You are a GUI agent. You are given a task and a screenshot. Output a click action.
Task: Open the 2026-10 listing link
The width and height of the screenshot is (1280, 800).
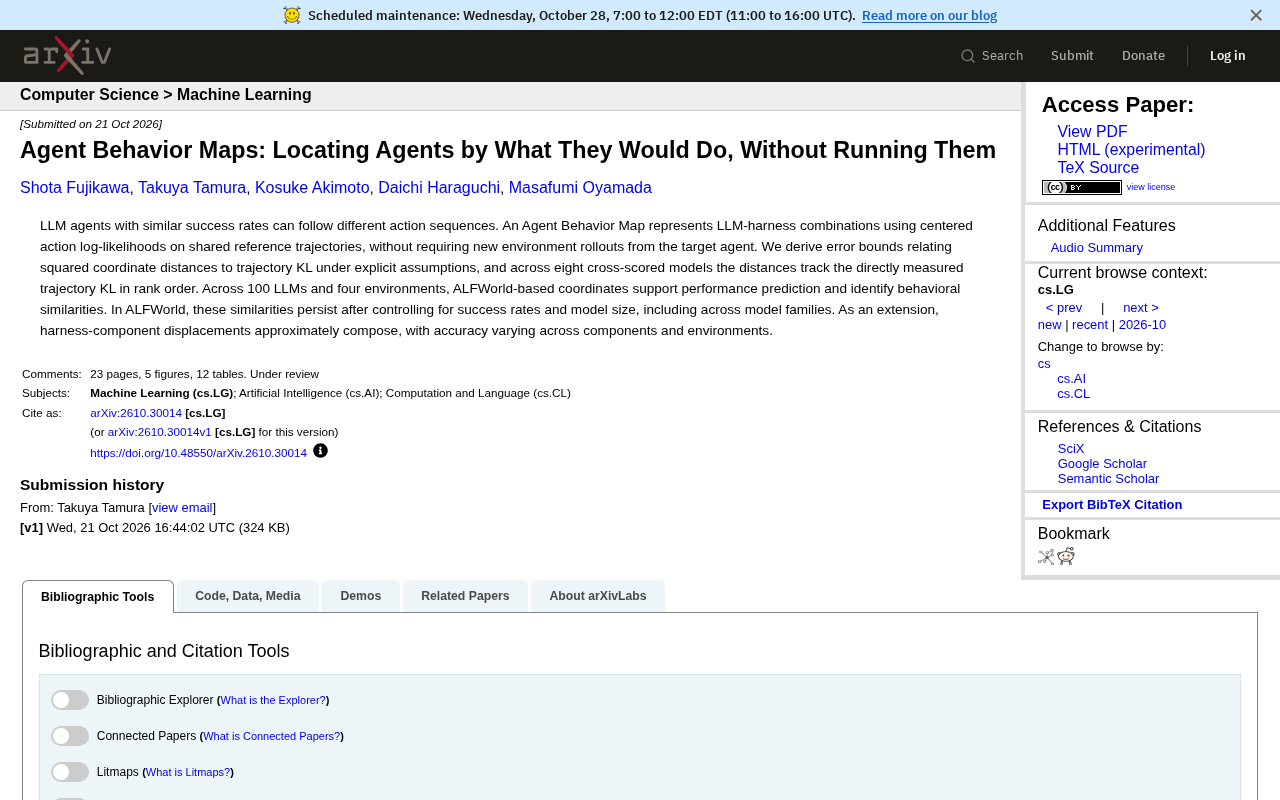tap(1142, 325)
